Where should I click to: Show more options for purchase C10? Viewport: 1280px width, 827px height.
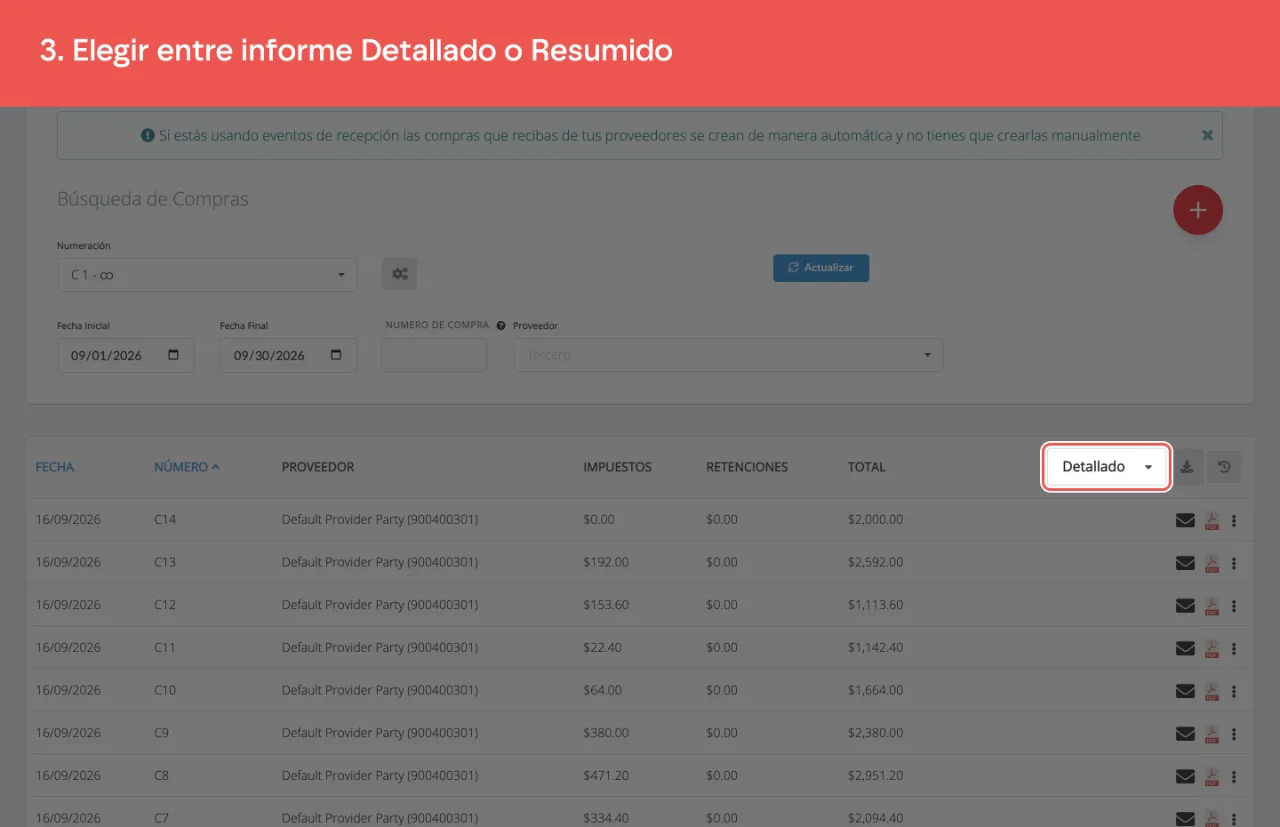point(1234,691)
